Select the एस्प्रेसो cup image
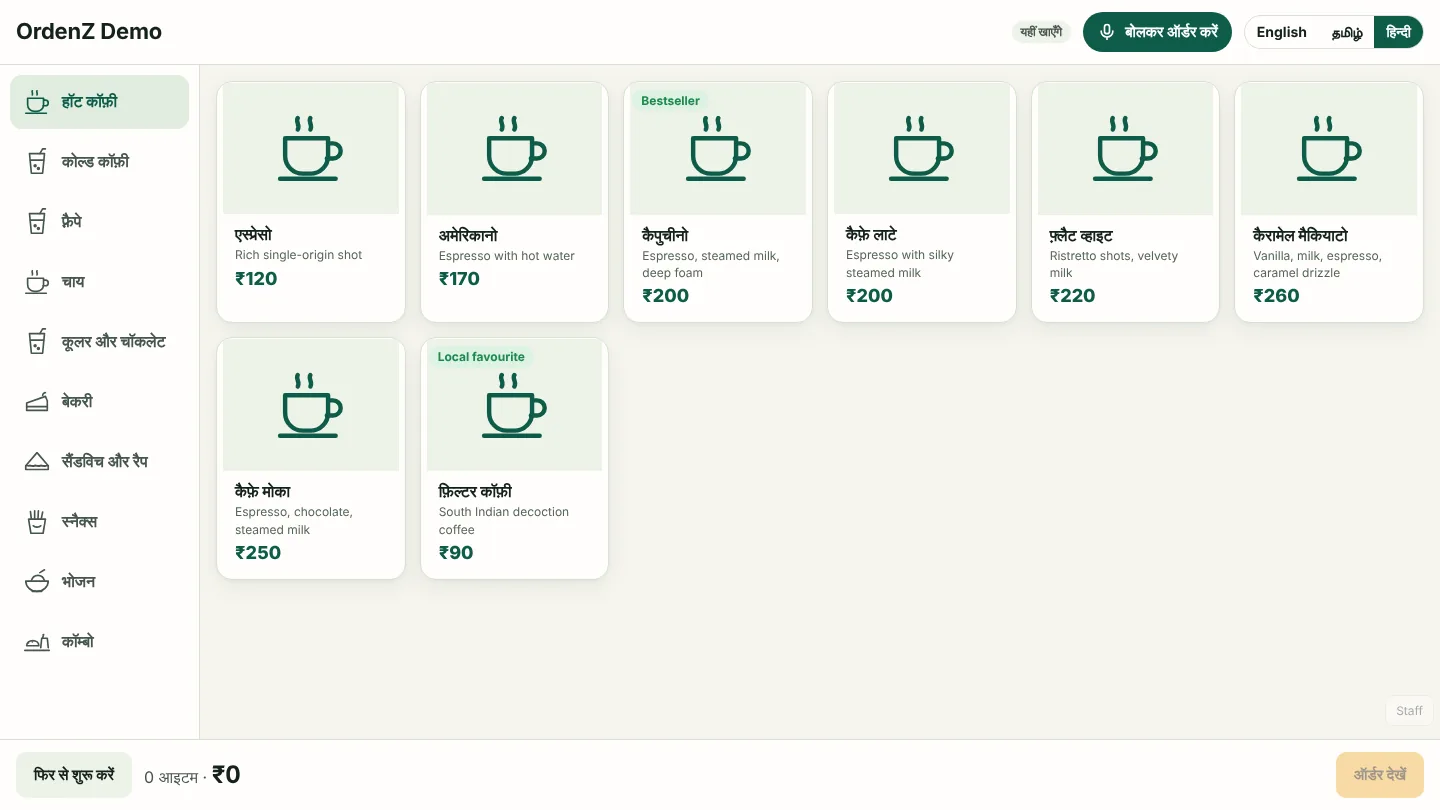1440x810 pixels. pos(311,149)
